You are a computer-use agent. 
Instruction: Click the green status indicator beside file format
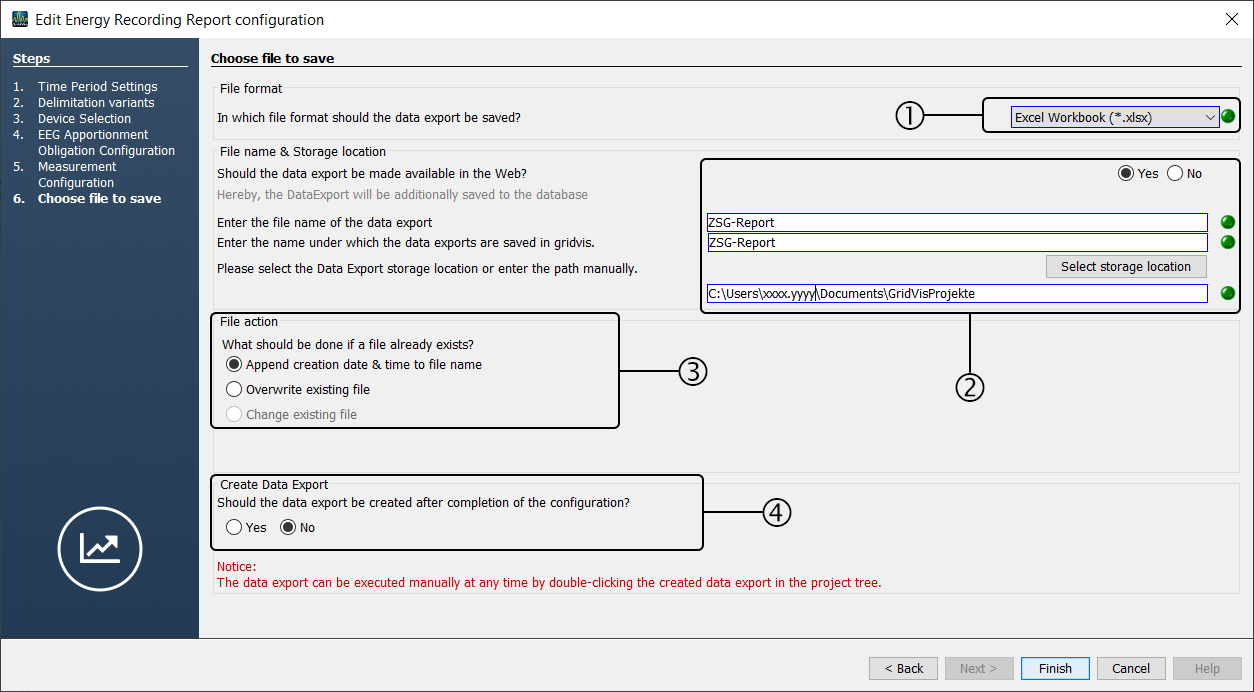(1228, 117)
